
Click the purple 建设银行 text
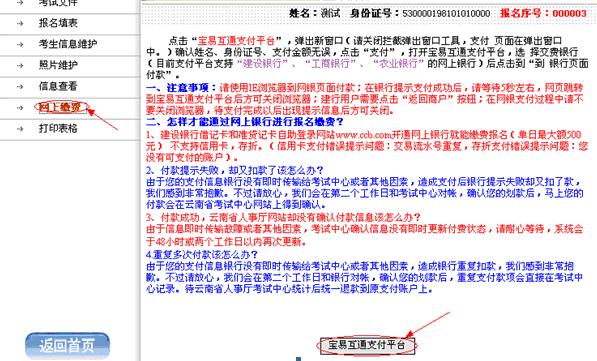point(262,63)
